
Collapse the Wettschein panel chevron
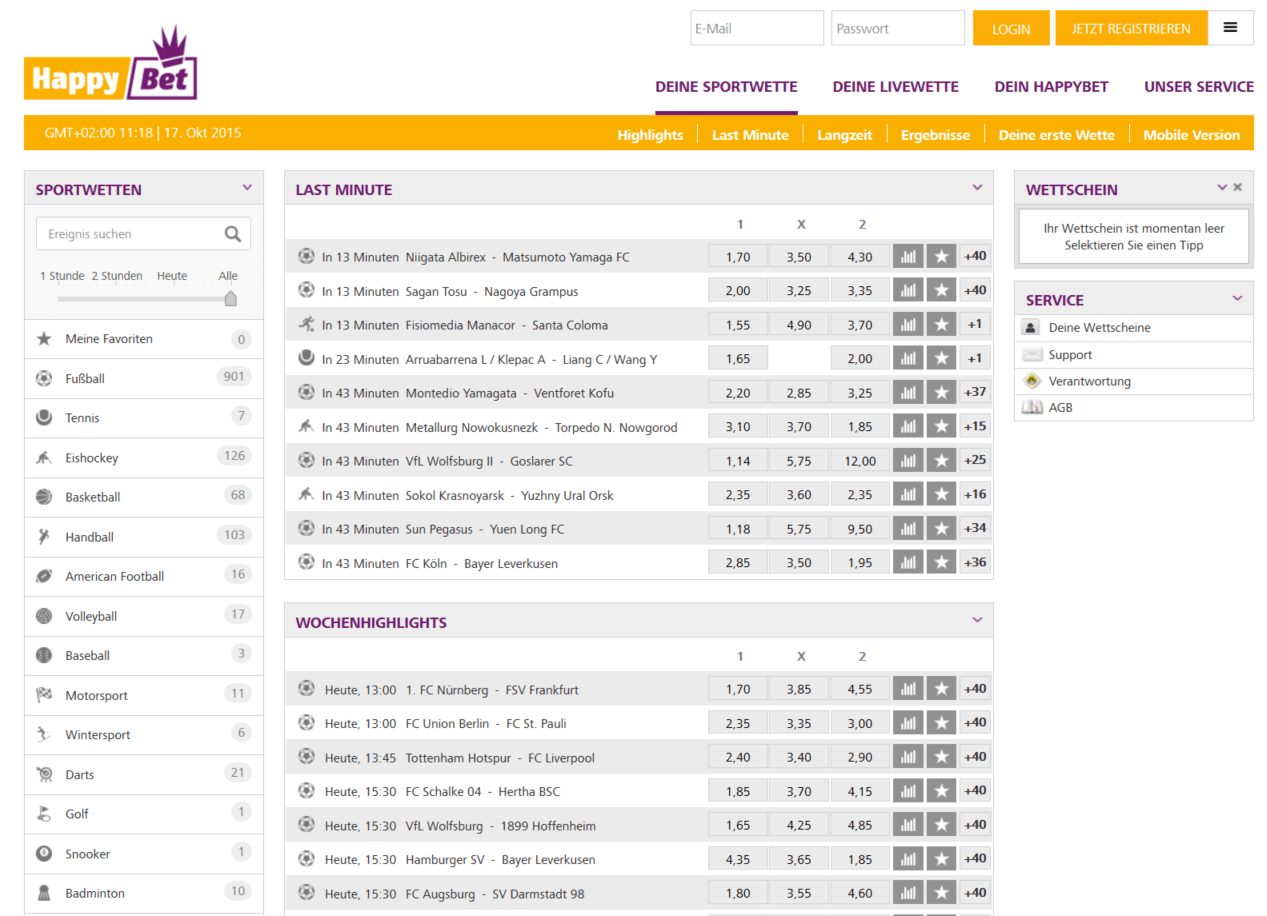tap(1222, 187)
